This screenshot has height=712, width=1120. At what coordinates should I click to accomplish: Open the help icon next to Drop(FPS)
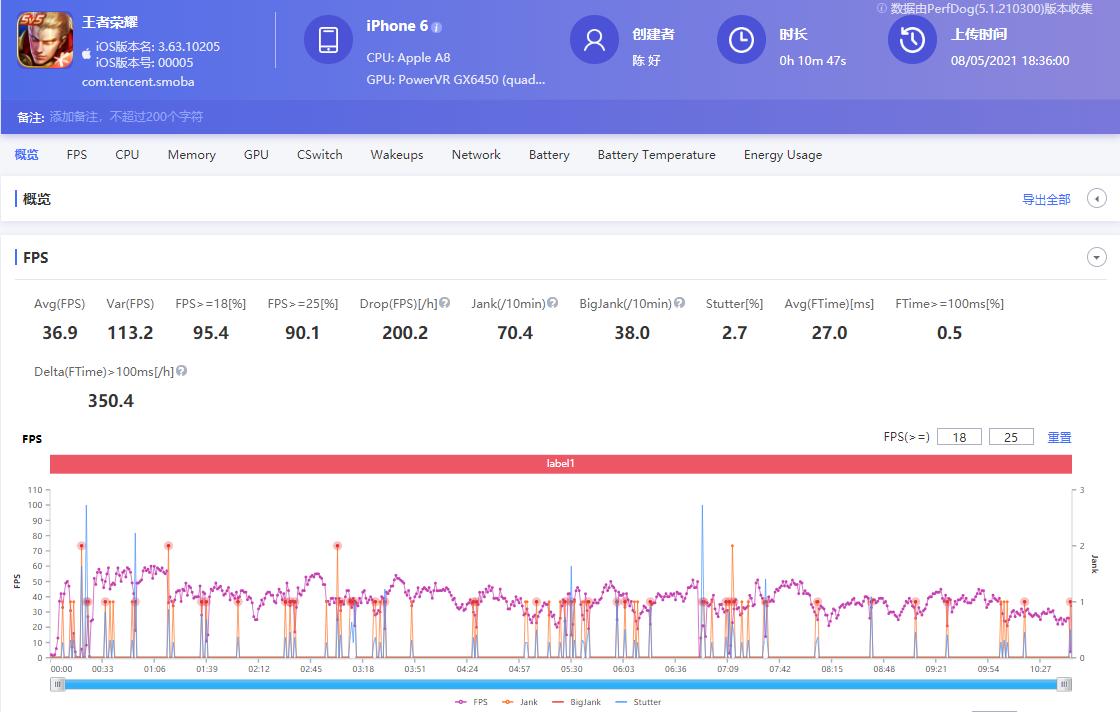pos(445,303)
